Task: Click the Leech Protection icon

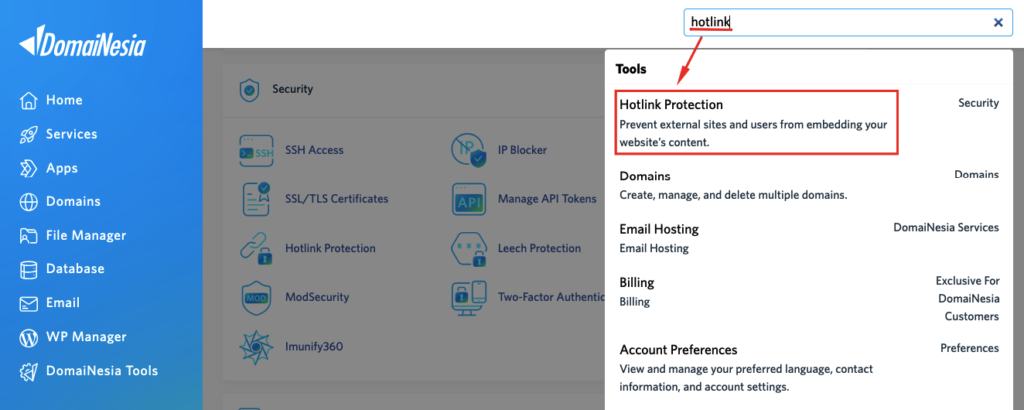Action: 468,249
